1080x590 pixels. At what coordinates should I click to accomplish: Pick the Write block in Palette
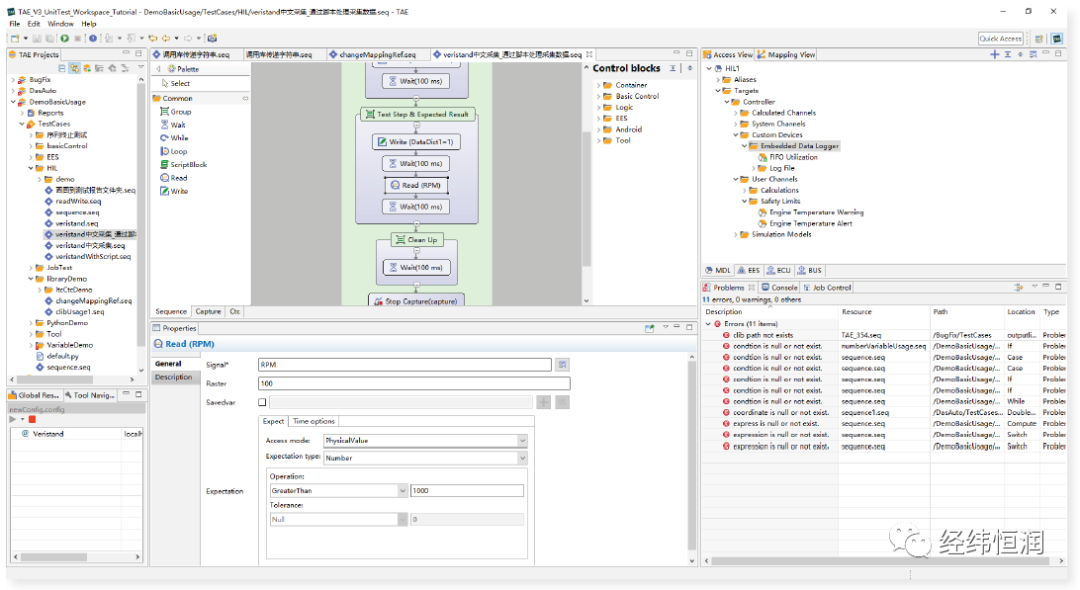pyautogui.click(x=174, y=191)
